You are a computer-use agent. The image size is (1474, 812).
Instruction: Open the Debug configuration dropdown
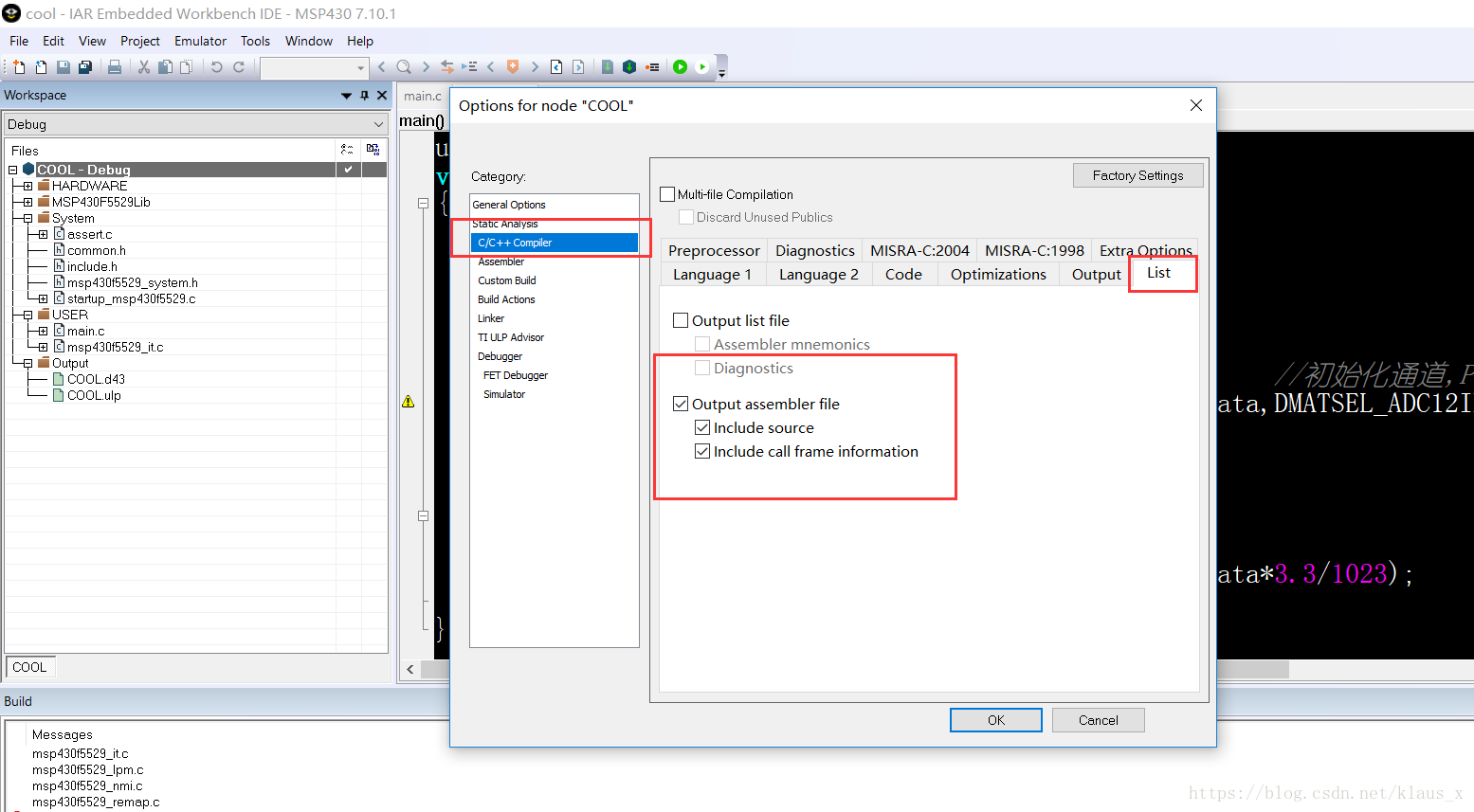(378, 124)
